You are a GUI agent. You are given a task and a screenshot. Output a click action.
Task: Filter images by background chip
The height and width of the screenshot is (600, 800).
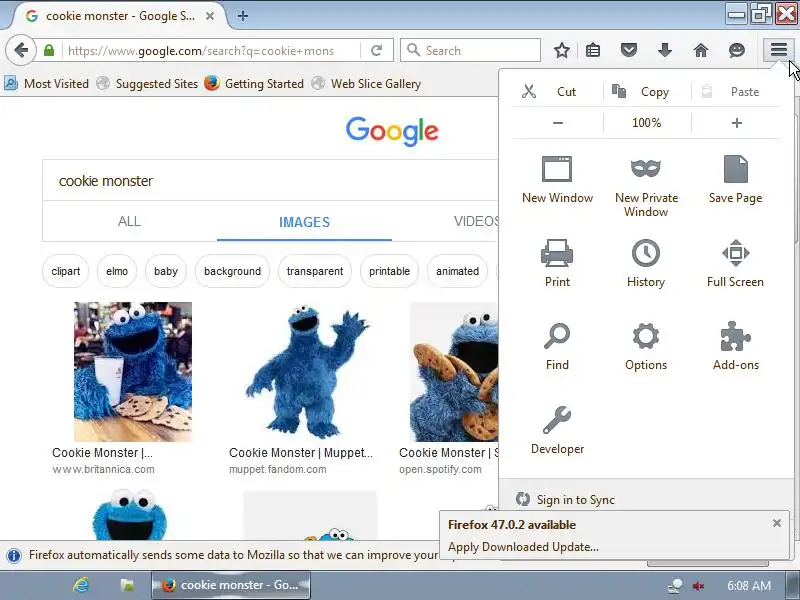point(232,271)
